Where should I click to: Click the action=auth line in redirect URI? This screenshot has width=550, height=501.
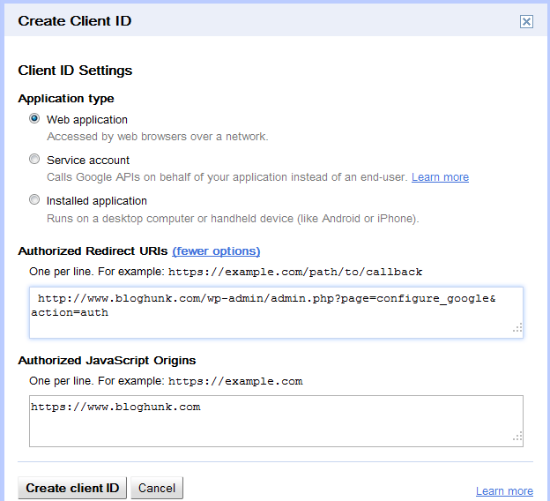[x=70, y=313]
